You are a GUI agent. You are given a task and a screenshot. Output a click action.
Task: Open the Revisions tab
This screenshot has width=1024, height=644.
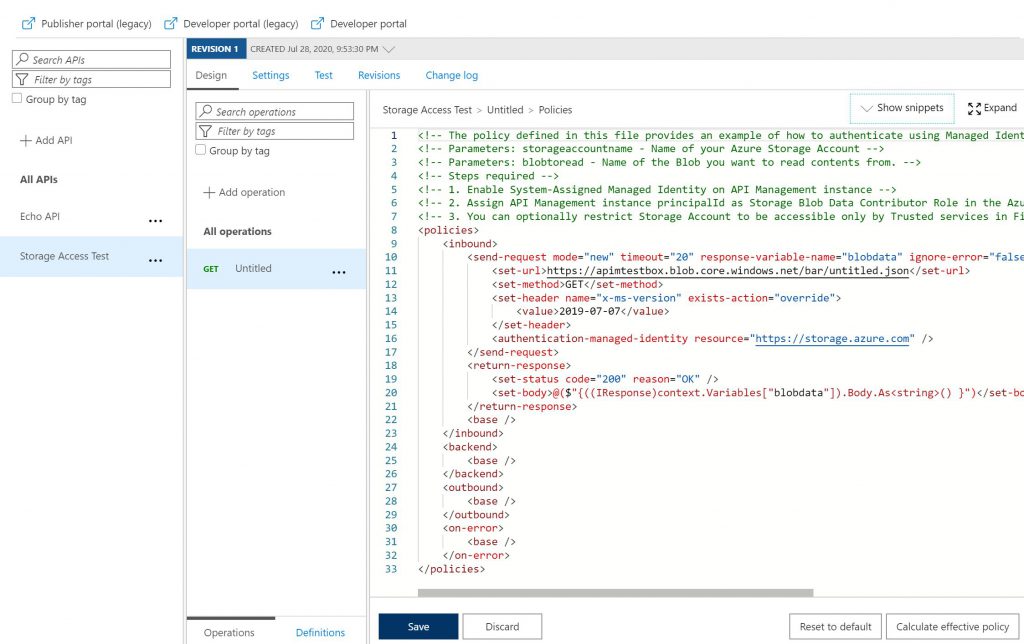point(379,75)
